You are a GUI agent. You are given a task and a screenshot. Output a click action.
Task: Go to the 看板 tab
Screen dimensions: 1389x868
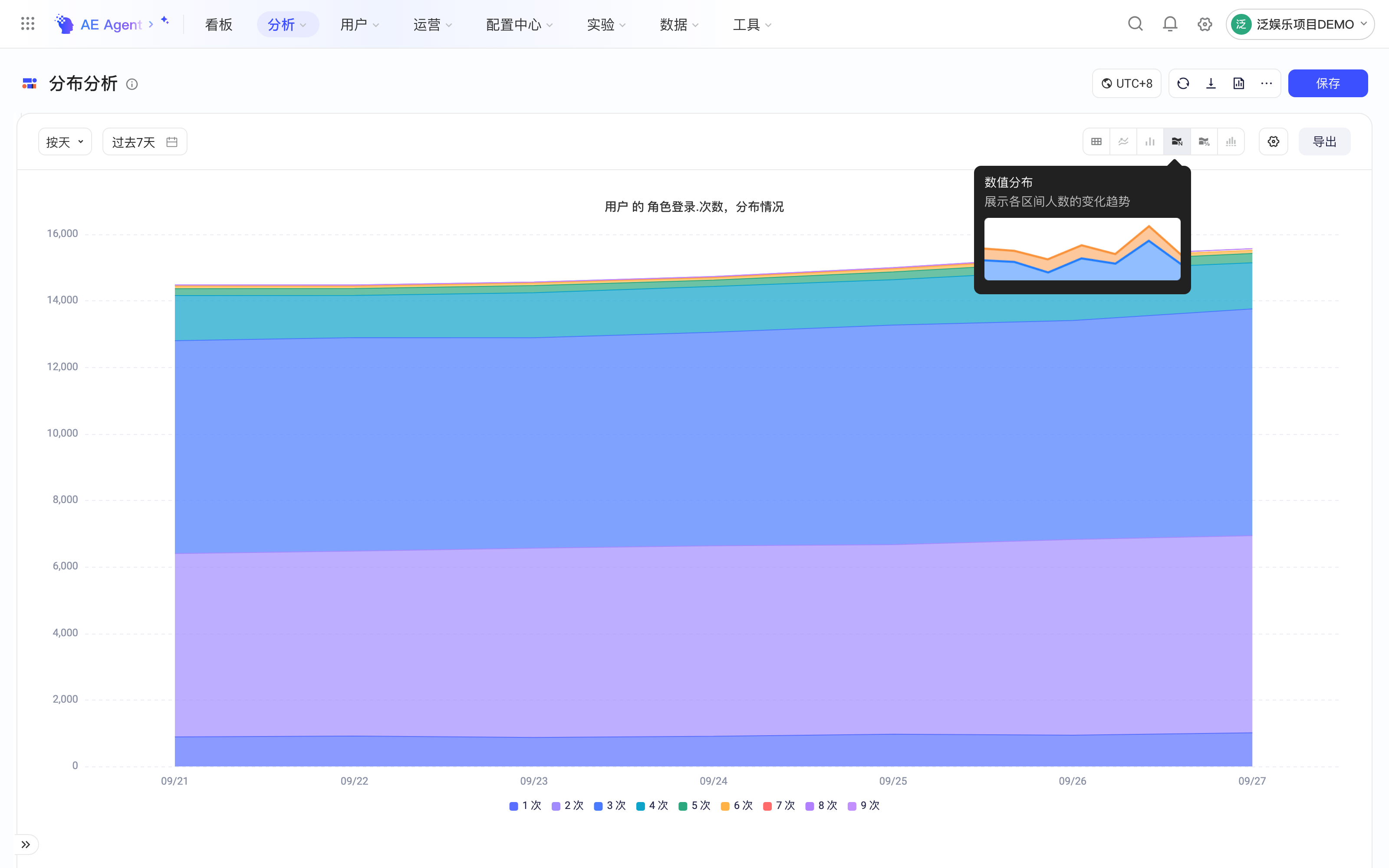pyautogui.click(x=219, y=24)
